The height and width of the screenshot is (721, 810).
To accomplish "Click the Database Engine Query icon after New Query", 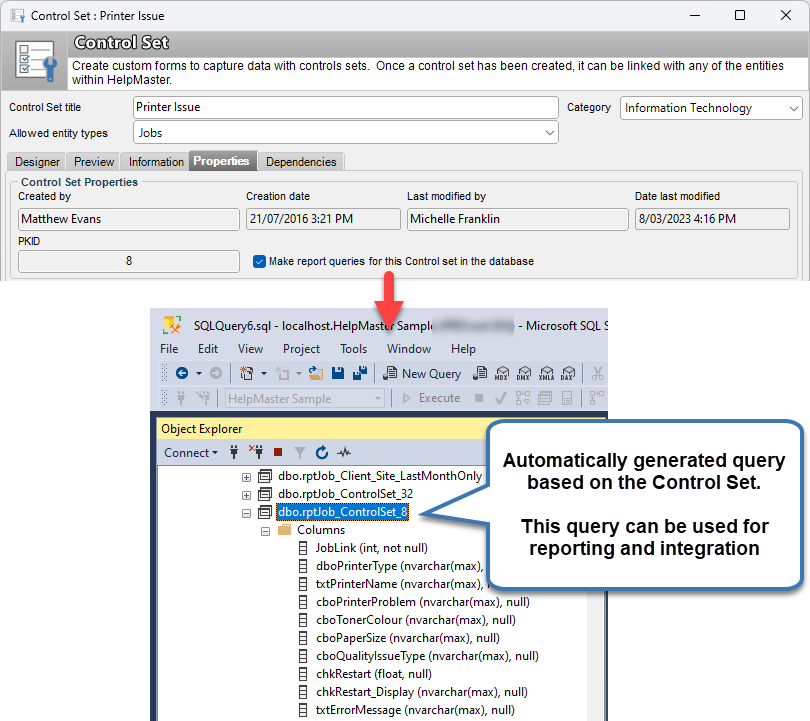I will coord(480,373).
